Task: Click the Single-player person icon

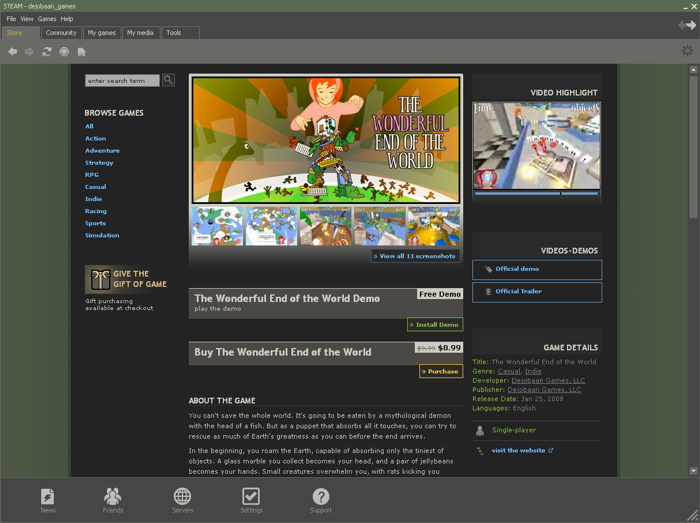Action: (x=480, y=430)
